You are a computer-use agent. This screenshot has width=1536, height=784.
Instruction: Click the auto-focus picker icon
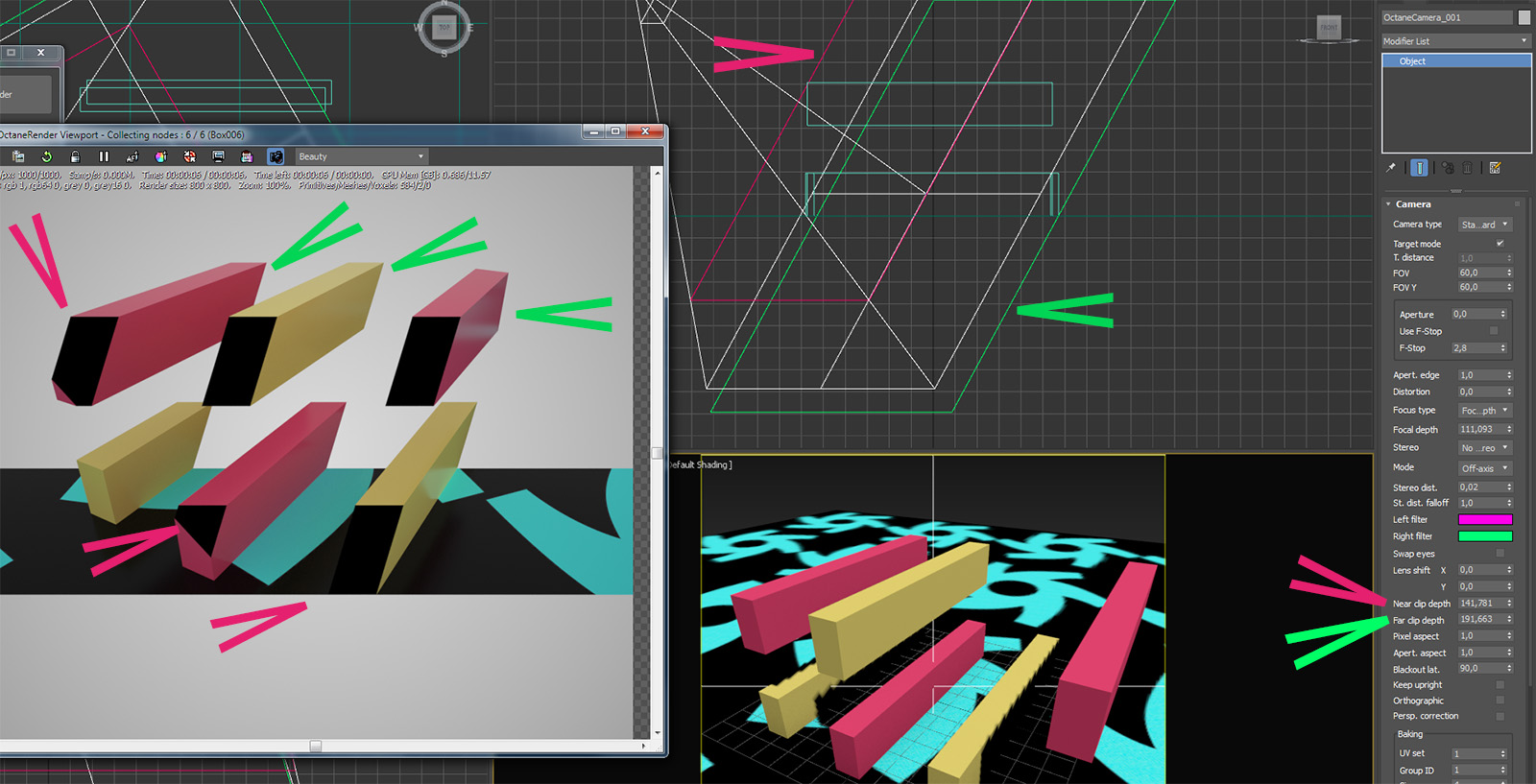coord(132,156)
